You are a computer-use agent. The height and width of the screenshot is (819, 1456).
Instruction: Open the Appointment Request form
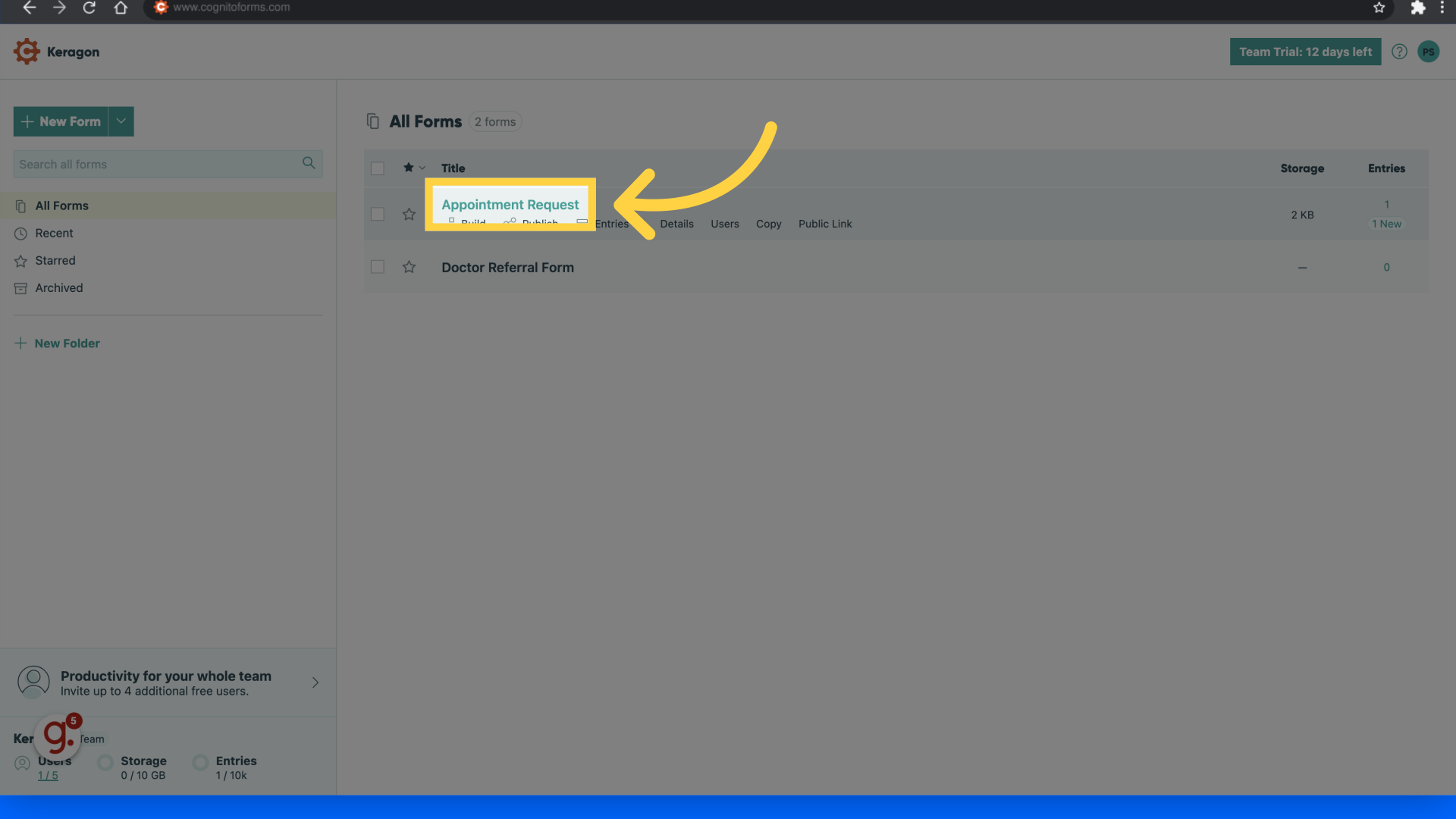510,204
